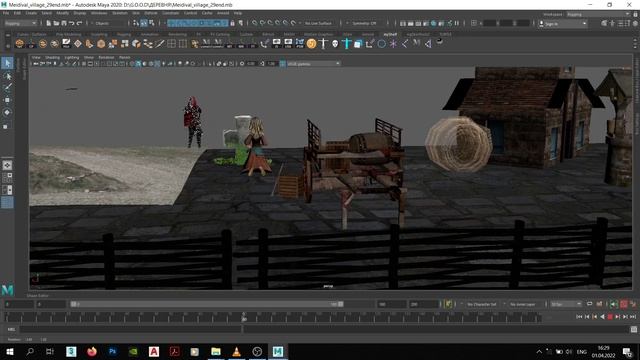
Task: Activate the Rotate tool in toolbox
Action: click(7, 112)
